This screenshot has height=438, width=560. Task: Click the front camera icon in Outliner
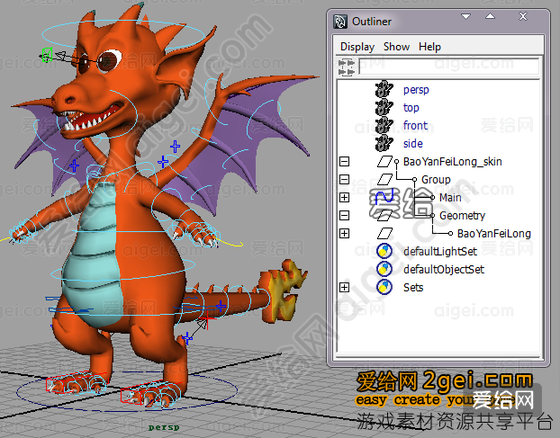[384, 125]
